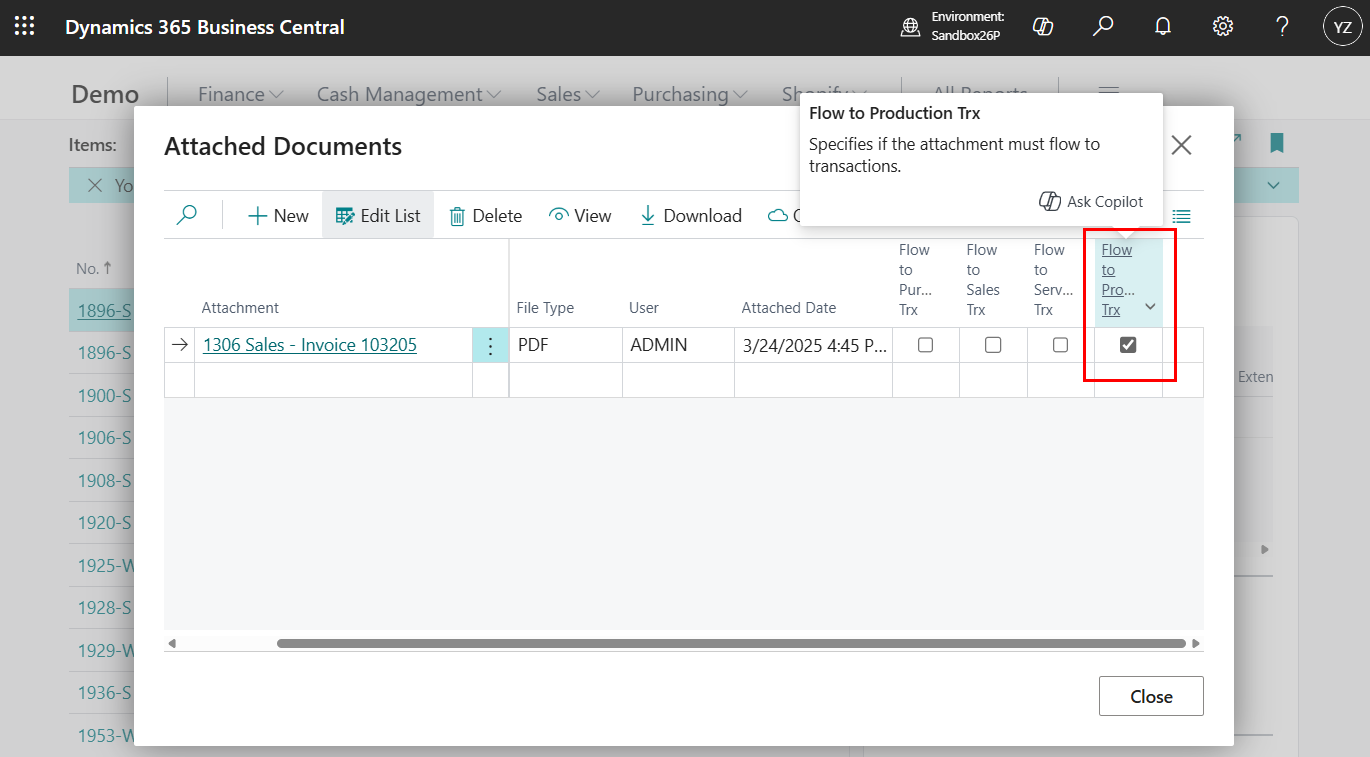The image size is (1370, 757).
Task: Open Dynamics 365 settings gear
Action: click(x=1222, y=26)
